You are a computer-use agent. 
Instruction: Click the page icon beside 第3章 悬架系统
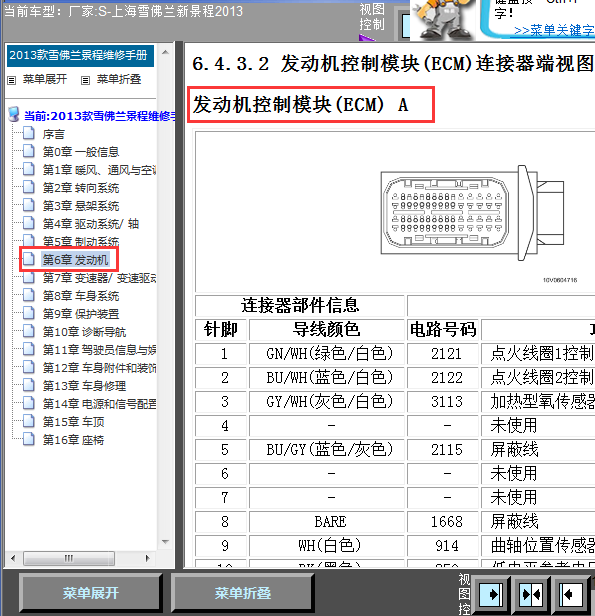29,205
